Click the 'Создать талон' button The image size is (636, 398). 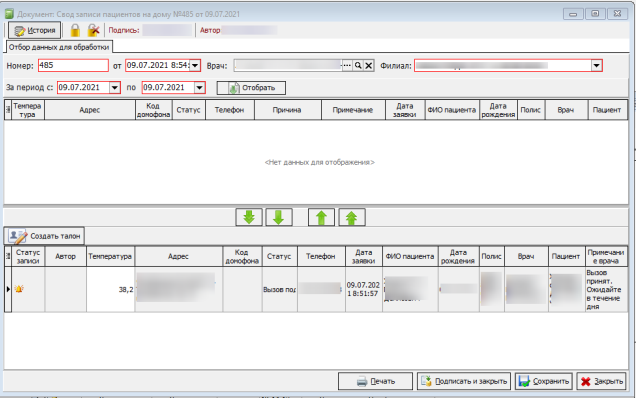tap(45, 236)
